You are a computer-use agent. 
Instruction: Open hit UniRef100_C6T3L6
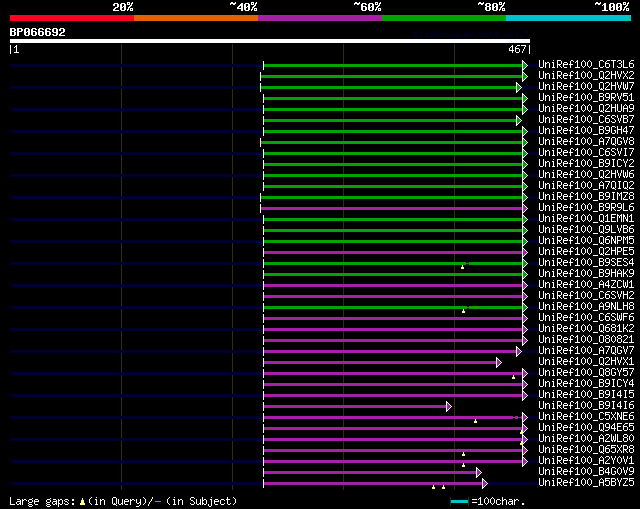pyautogui.click(x=586, y=64)
